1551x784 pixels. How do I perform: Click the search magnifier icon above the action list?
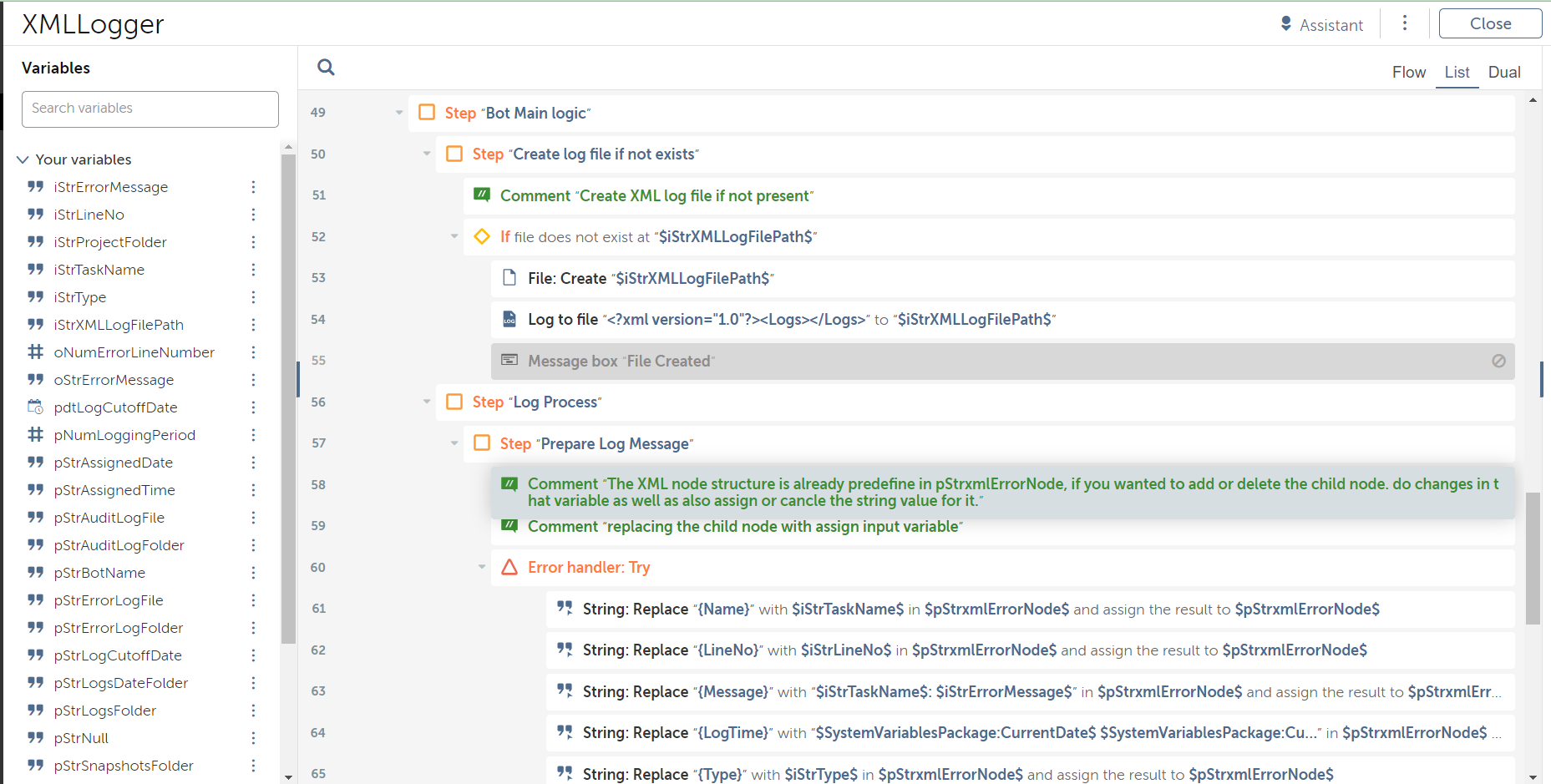(326, 68)
